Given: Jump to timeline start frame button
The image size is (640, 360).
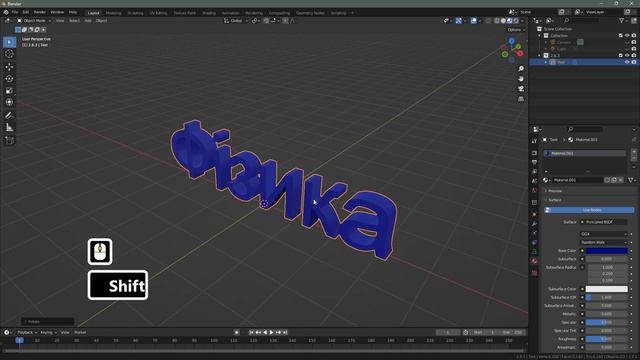Looking at the screenshot, I should coord(251,333).
